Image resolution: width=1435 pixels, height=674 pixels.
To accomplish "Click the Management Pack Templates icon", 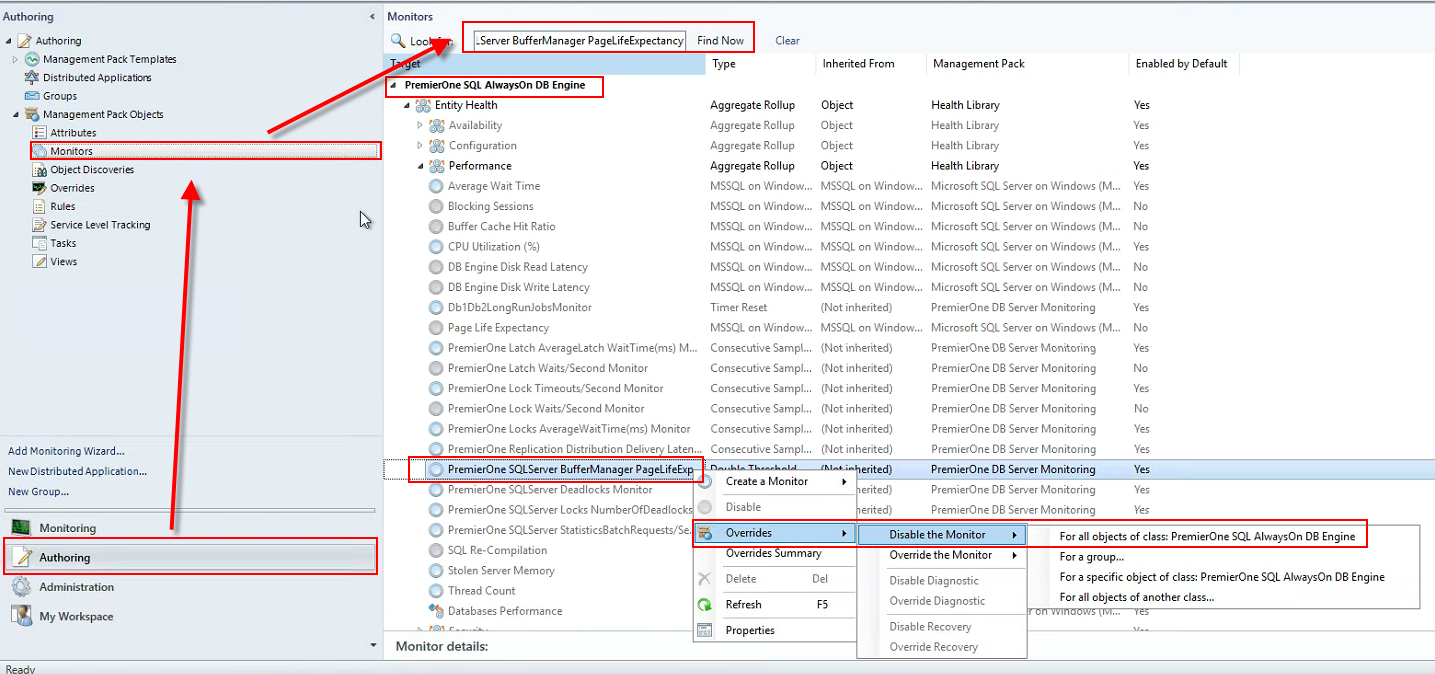I will click(32, 59).
